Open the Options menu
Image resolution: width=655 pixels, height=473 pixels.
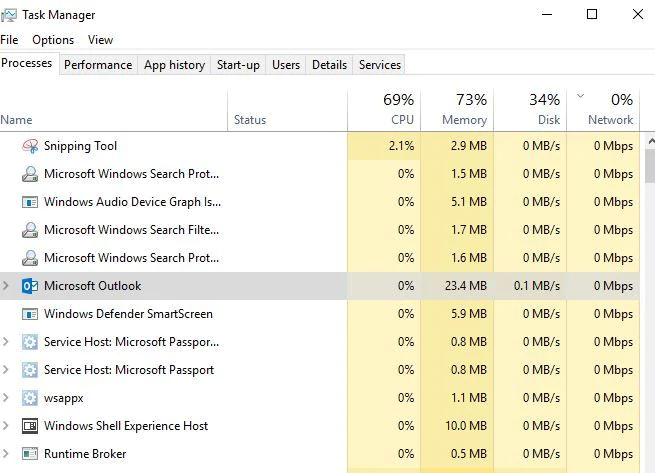[x=53, y=40]
